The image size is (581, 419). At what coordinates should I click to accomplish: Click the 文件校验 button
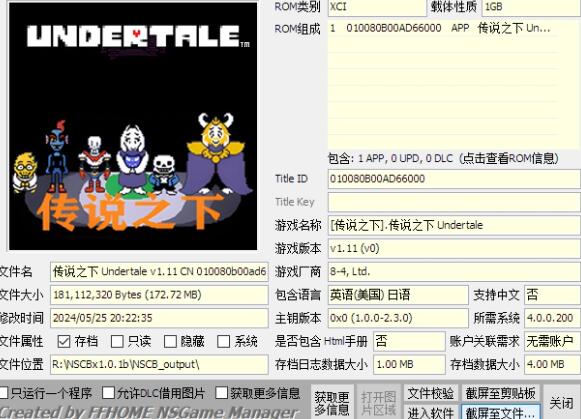click(431, 393)
